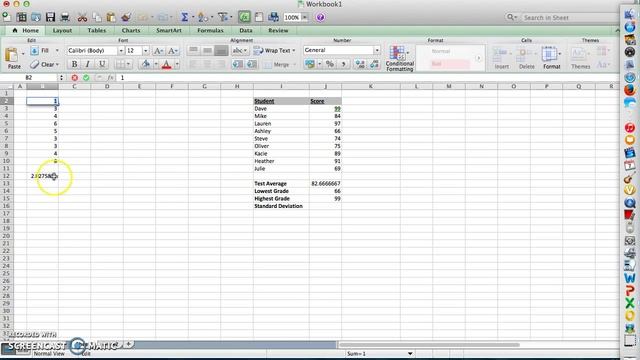The height and width of the screenshot is (360, 640).
Task: Apply fill color paint bucket
Action: 145,64
